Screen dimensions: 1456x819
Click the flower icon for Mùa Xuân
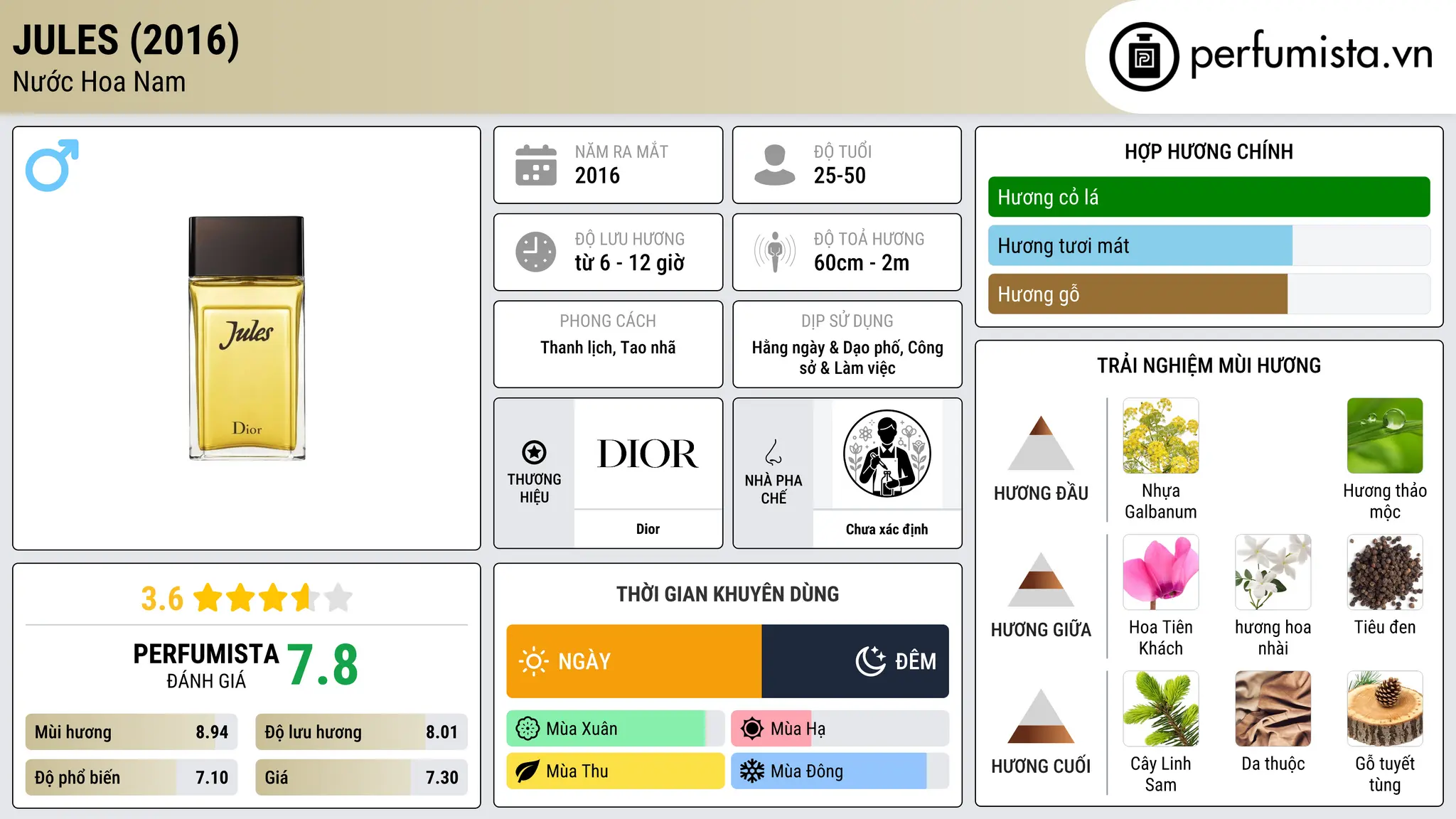point(528,729)
